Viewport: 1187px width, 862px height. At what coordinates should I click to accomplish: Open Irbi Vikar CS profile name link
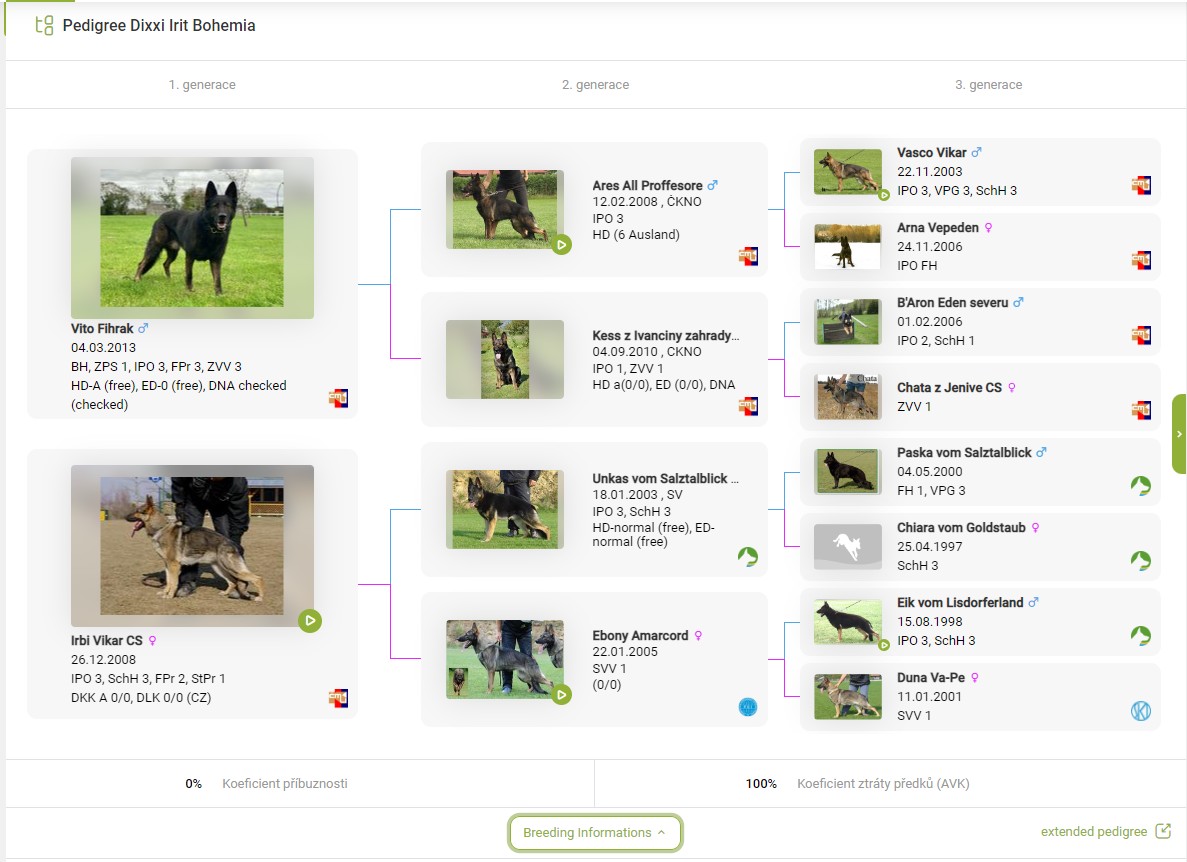coord(107,640)
